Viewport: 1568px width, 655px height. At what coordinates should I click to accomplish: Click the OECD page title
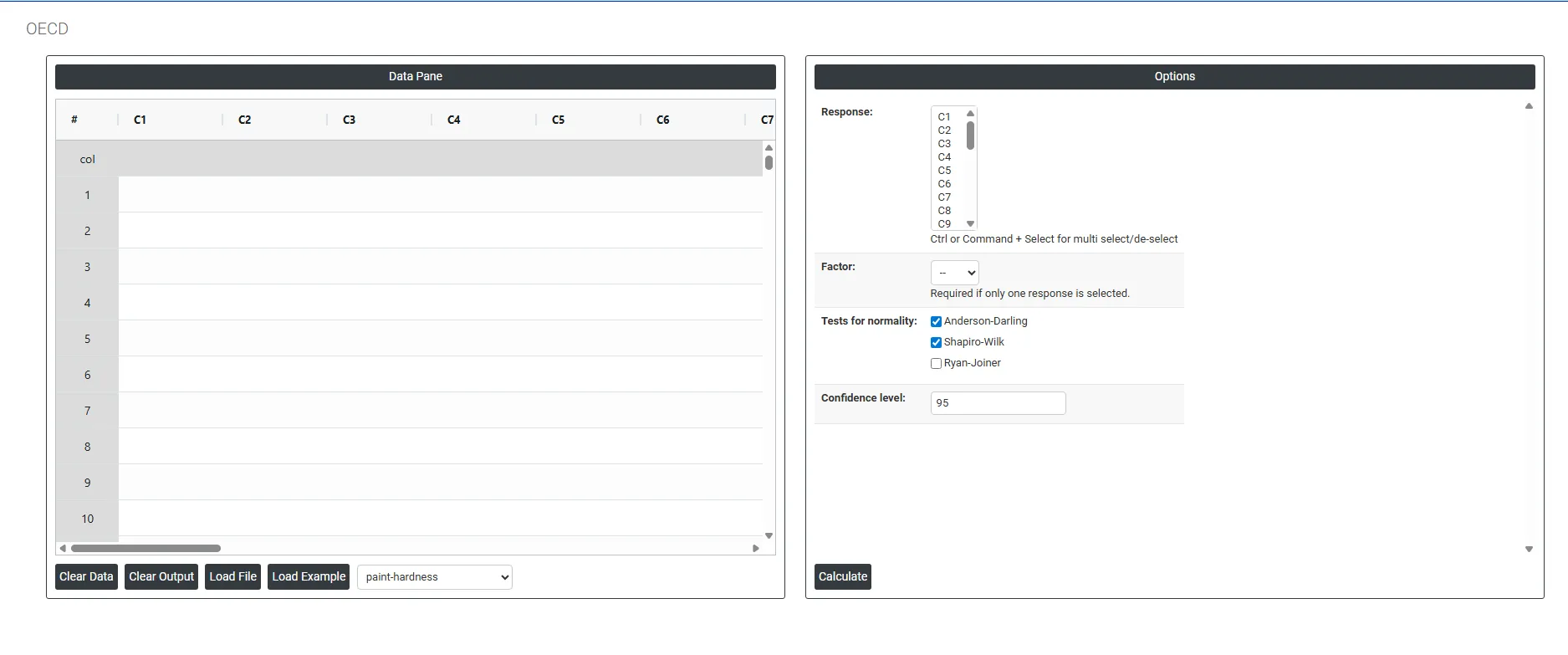(47, 29)
